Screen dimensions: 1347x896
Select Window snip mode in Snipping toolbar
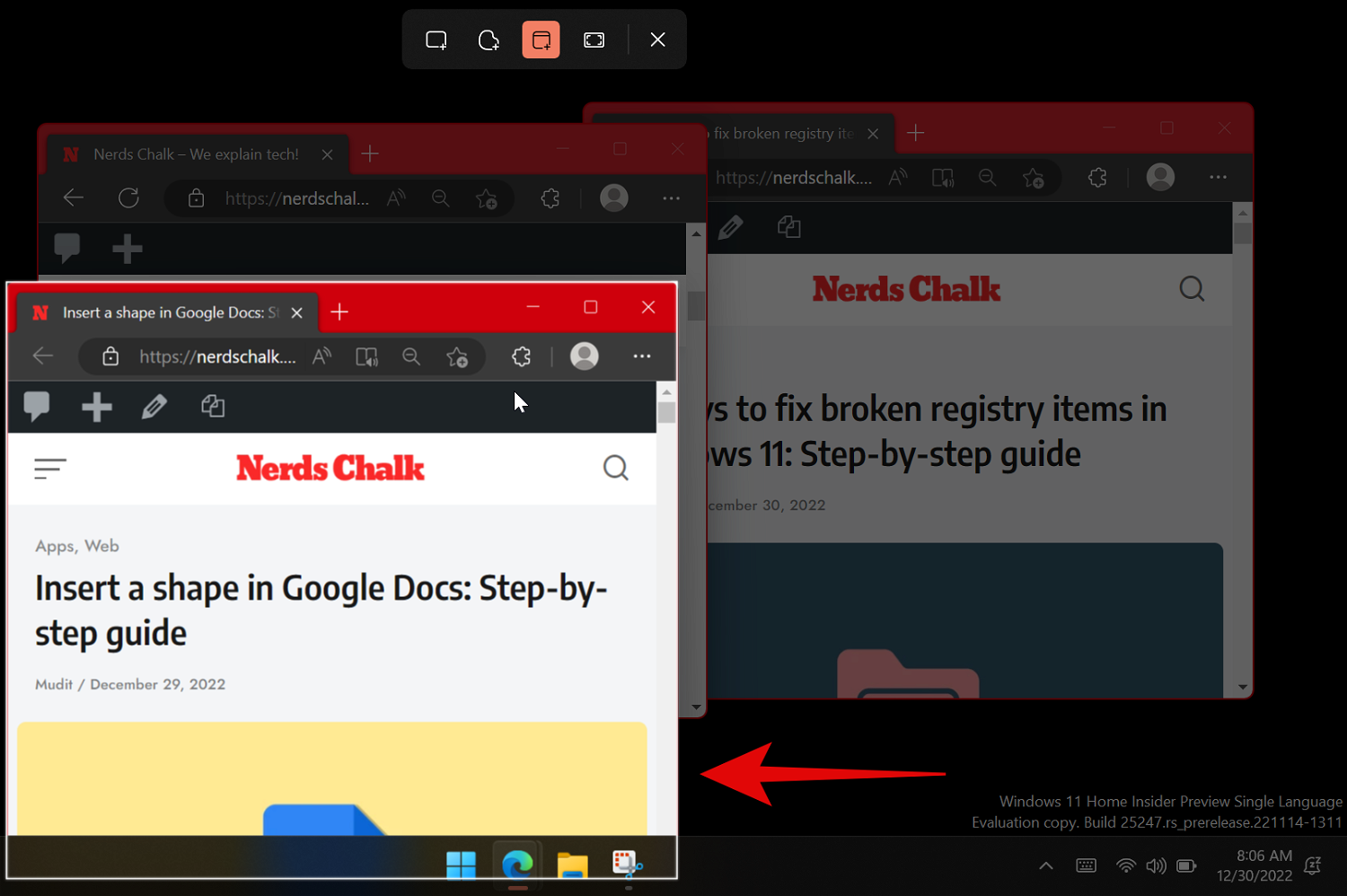541,40
